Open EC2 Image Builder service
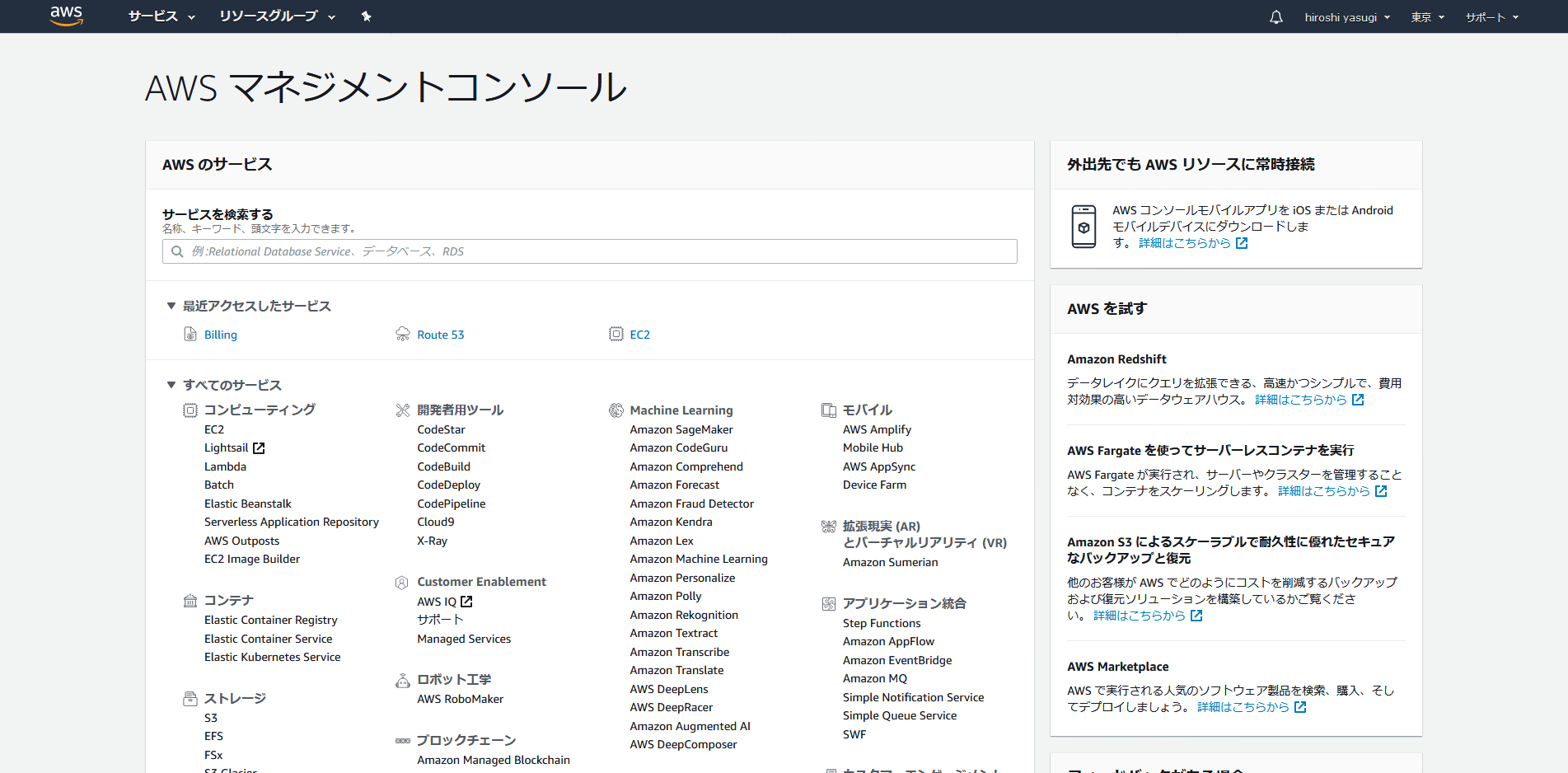This screenshot has height=773, width=1568. (252, 559)
